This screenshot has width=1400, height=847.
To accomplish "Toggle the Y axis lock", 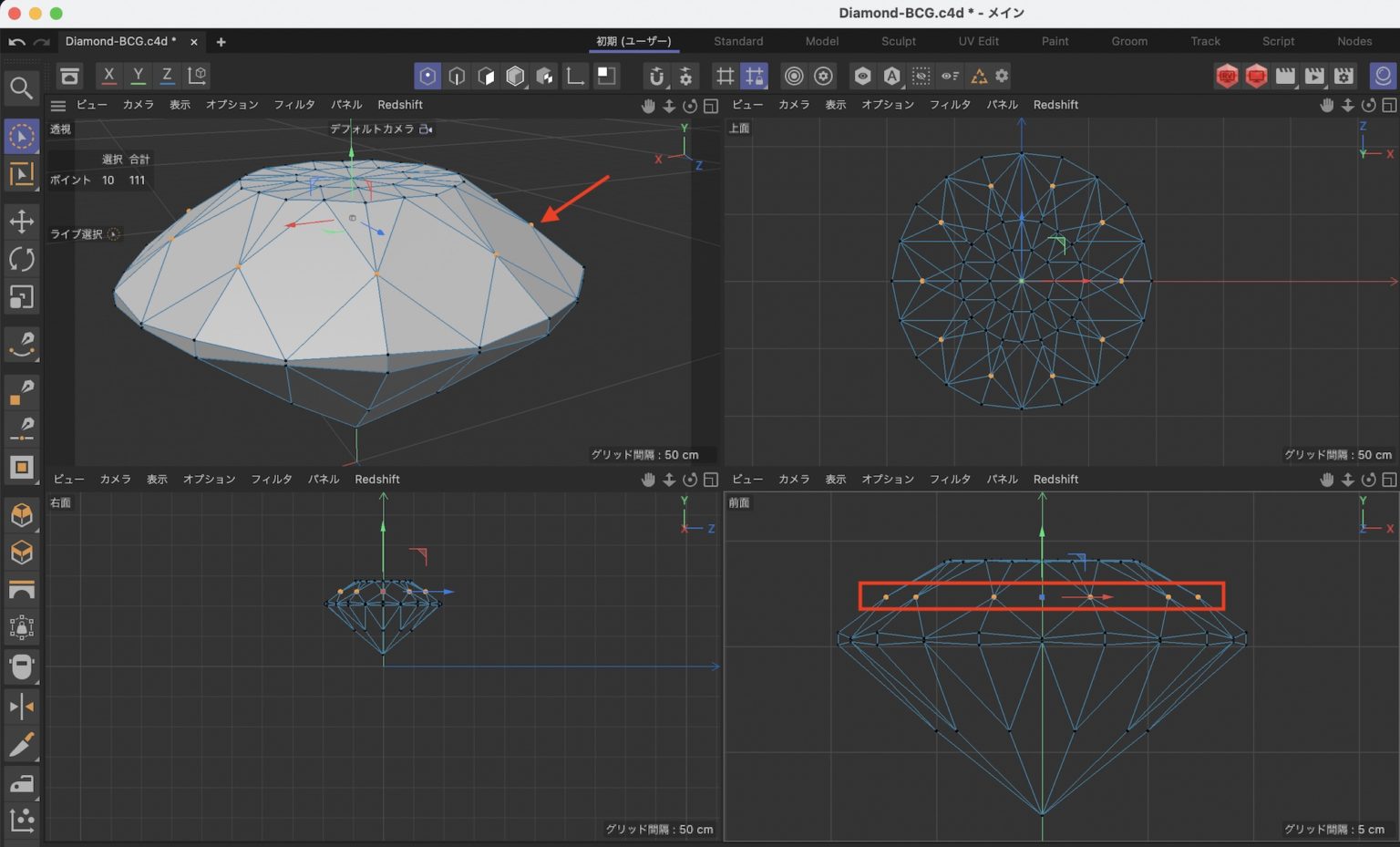I will pos(137,76).
